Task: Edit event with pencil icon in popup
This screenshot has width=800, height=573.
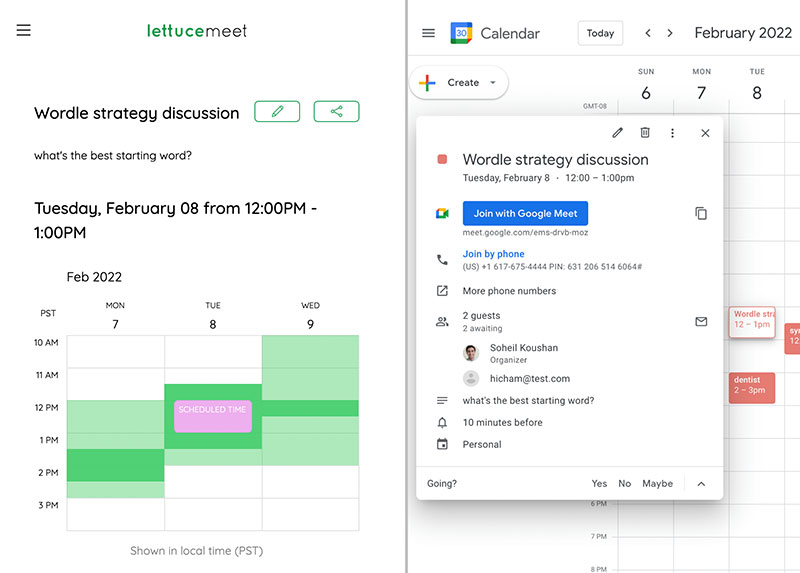Action: click(x=617, y=133)
